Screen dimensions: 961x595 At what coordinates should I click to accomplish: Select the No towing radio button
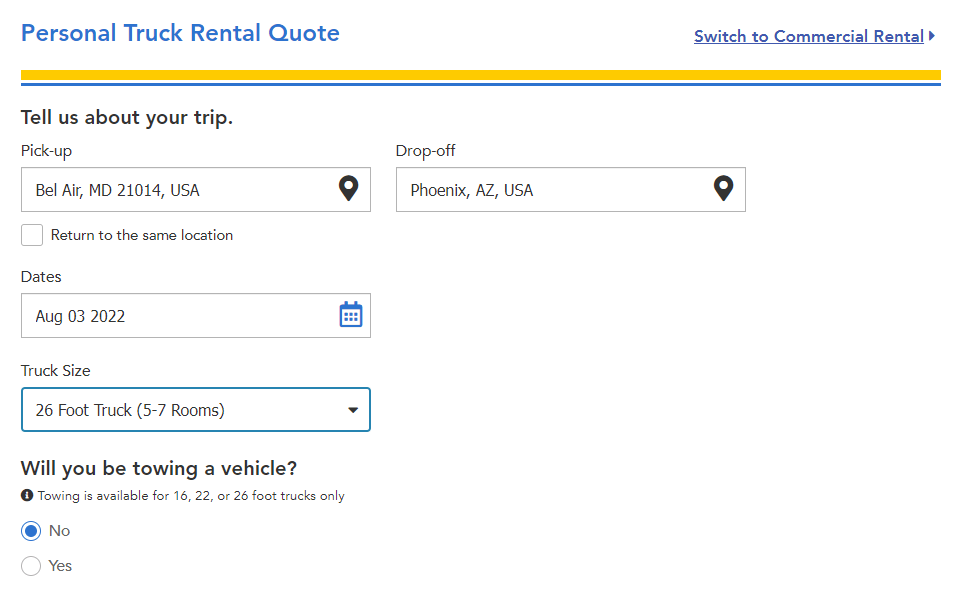31,531
